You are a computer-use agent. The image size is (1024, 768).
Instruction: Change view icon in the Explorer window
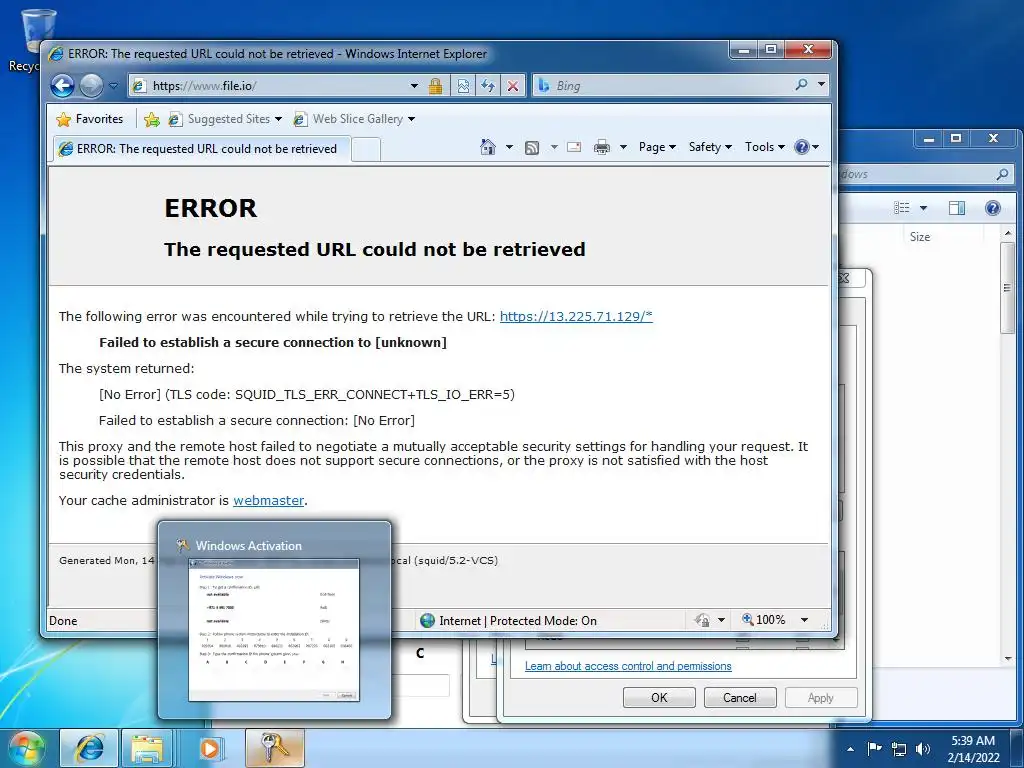click(902, 208)
